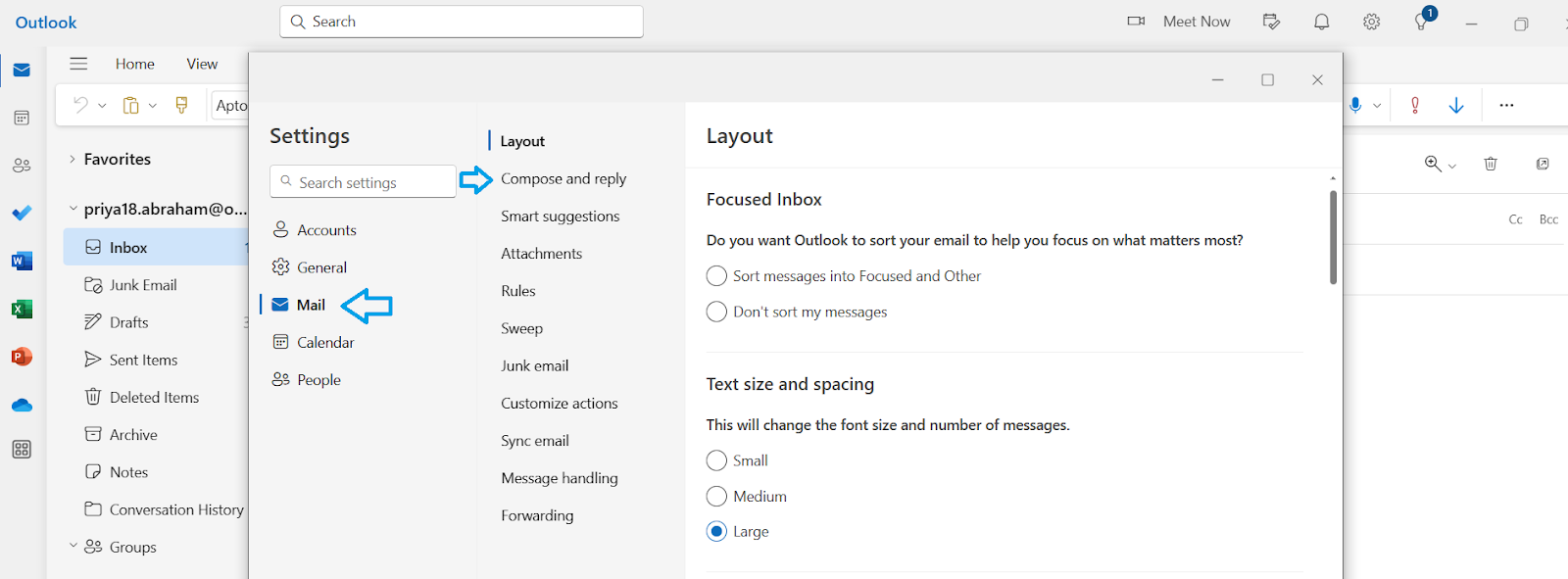Open the People view in left rail
Screen dimensions: 1568x579
[22, 166]
